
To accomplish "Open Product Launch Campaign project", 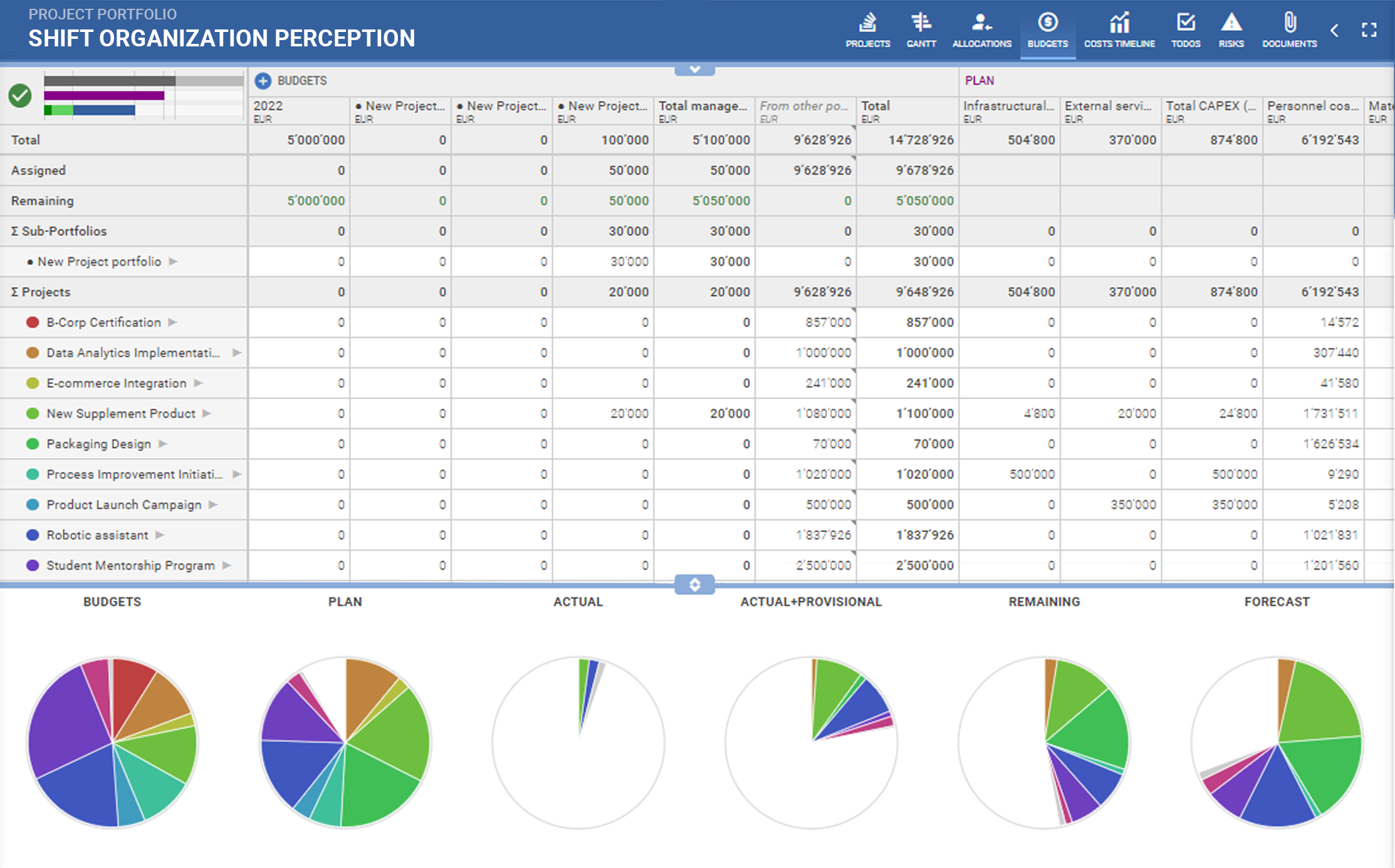I will tap(124, 505).
